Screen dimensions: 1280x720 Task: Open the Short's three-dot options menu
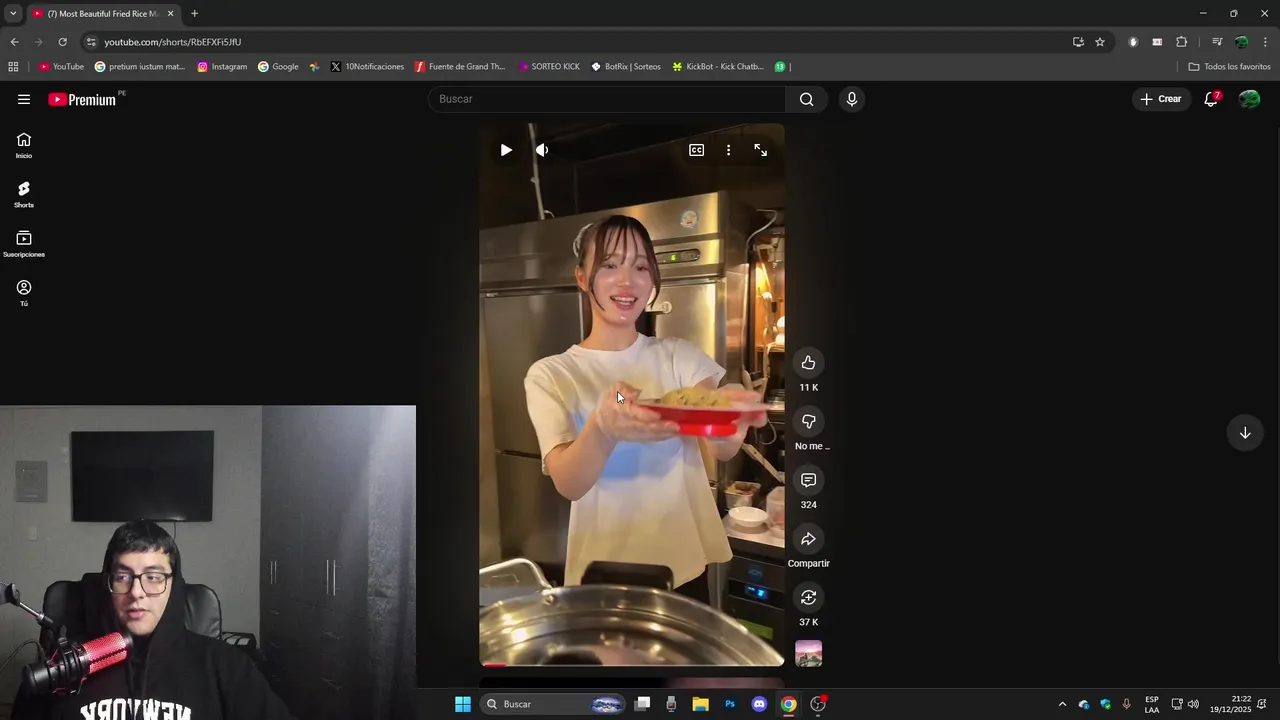point(728,150)
